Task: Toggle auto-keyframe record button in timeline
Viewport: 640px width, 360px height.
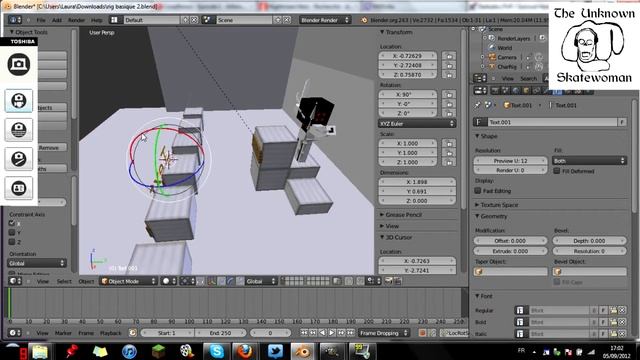Action: pyautogui.click(x=423, y=333)
